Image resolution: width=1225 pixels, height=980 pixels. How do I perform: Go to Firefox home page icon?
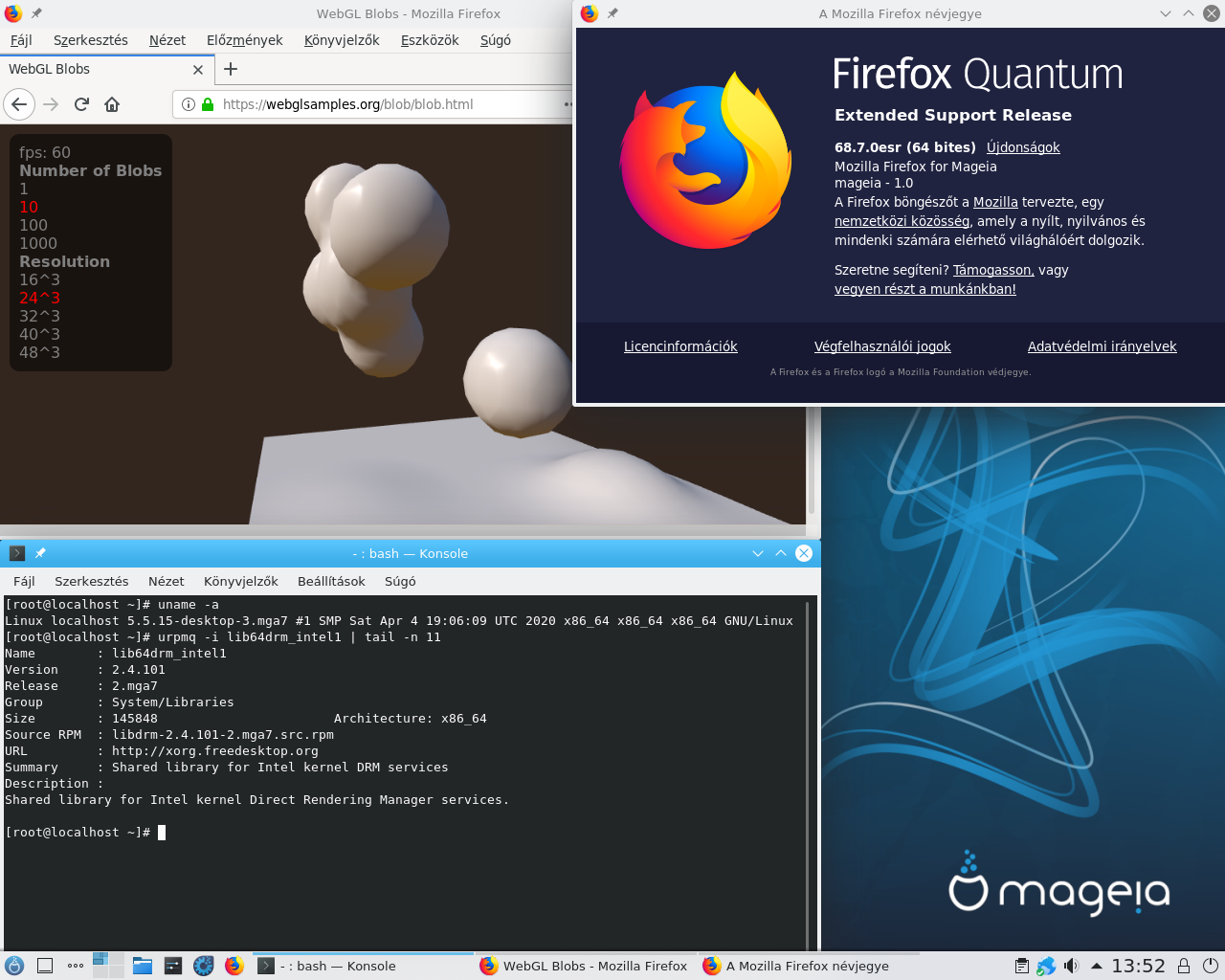[x=112, y=104]
